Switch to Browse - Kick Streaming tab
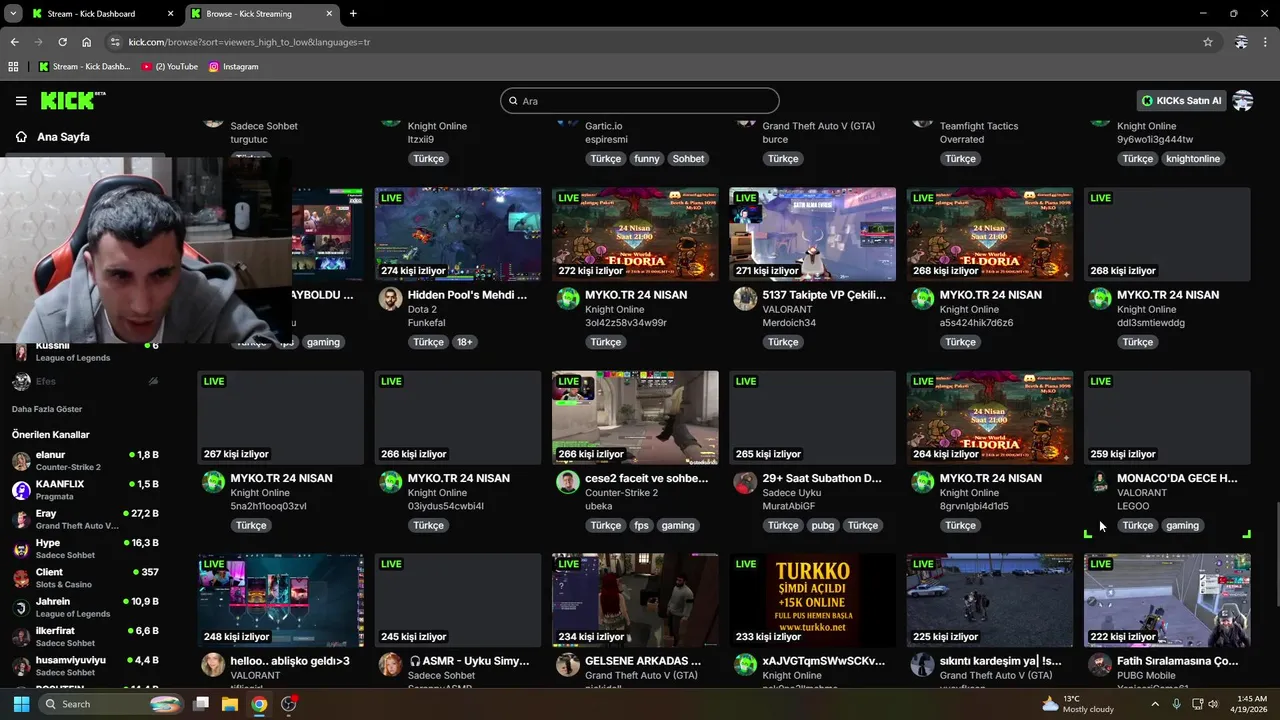The height and width of the screenshot is (720, 1280). pyautogui.click(x=262, y=14)
